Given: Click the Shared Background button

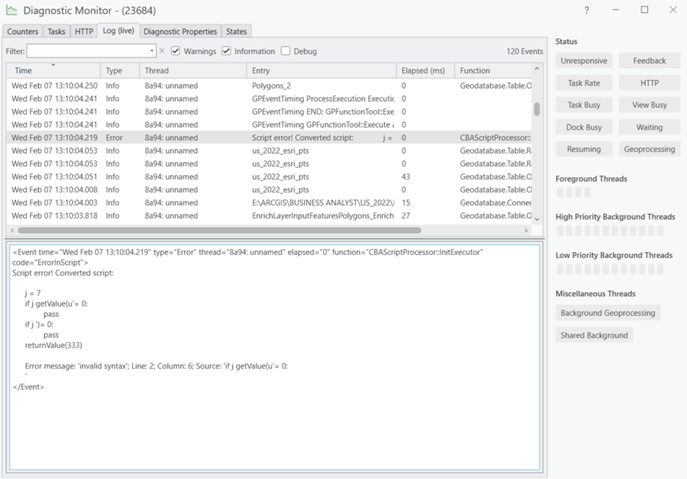Looking at the screenshot, I should coord(594,335).
